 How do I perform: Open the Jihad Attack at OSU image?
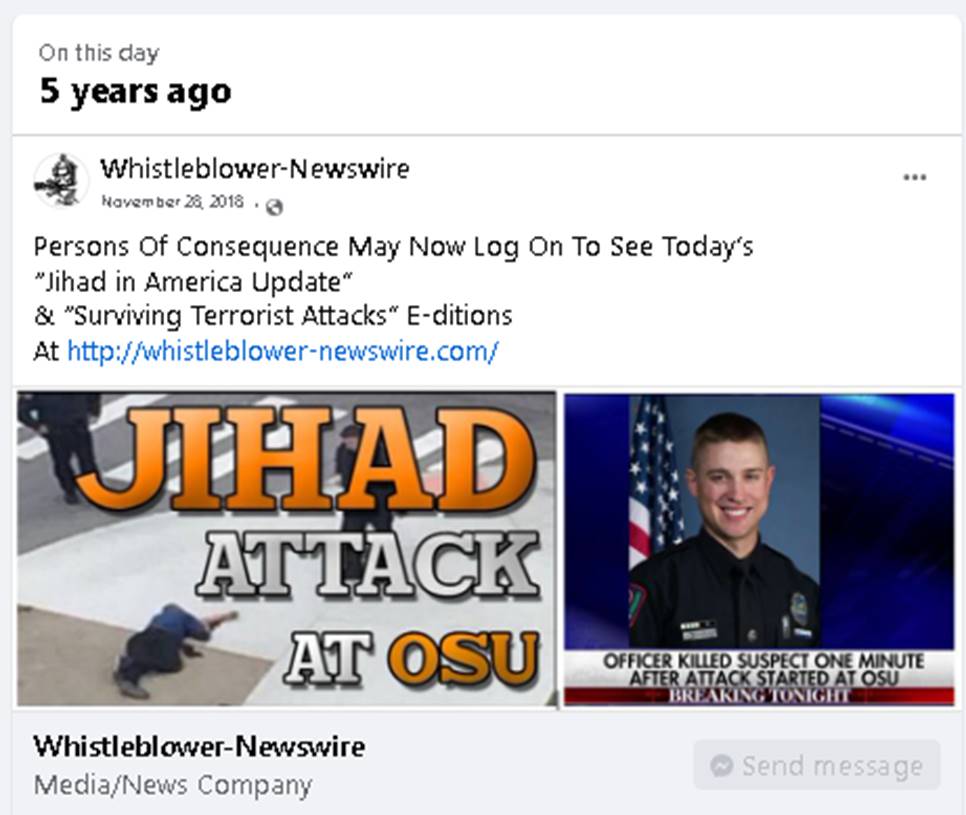coord(286,548)
